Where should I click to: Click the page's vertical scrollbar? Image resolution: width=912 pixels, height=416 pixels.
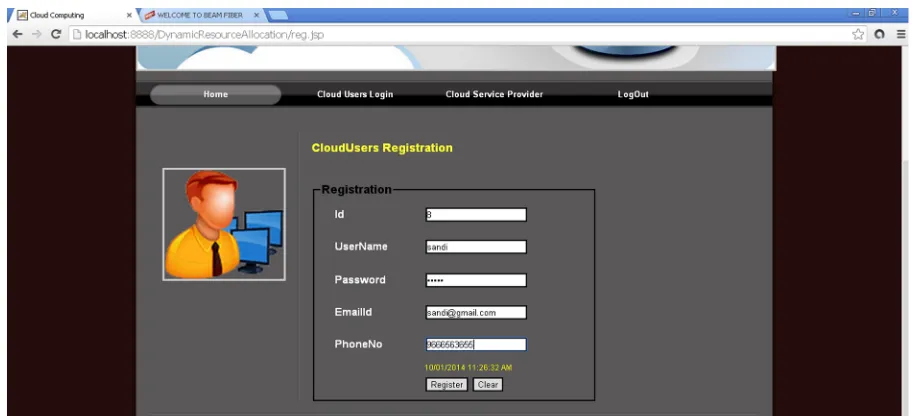[x=906, y=230]
